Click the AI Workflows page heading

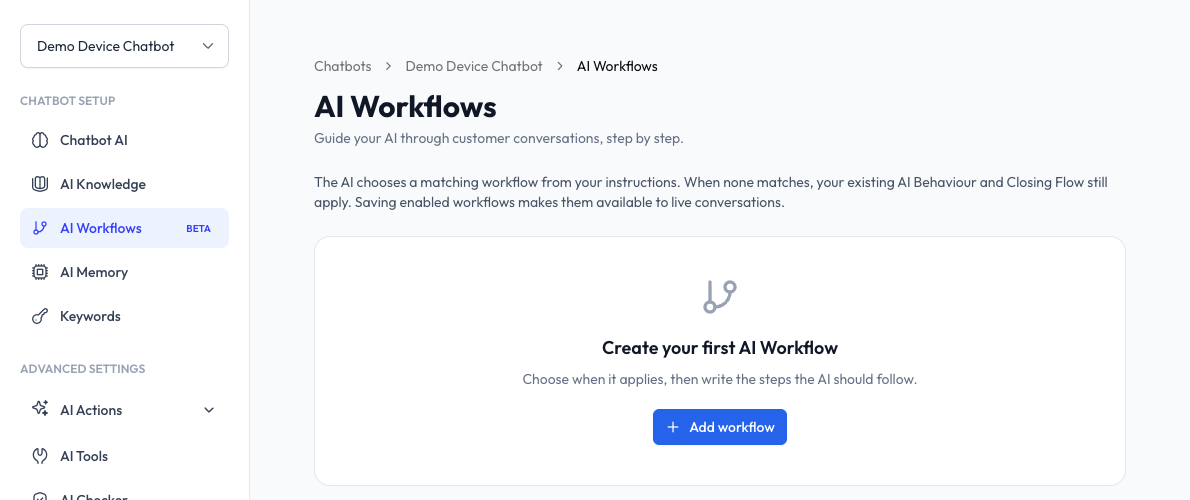click(x=405, y=107)
